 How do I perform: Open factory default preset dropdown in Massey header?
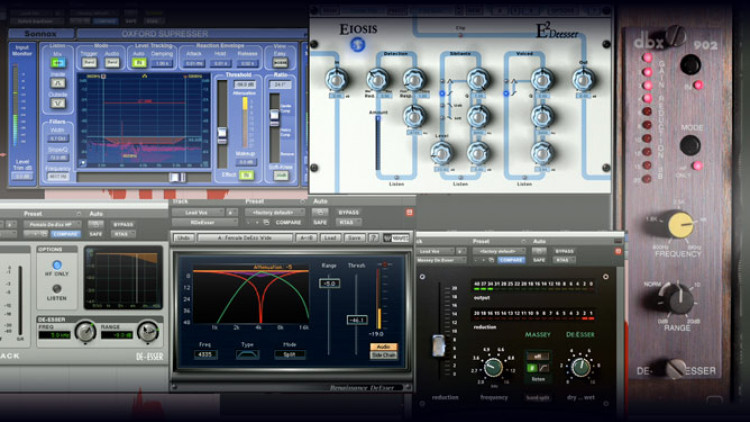coord(498,251)
